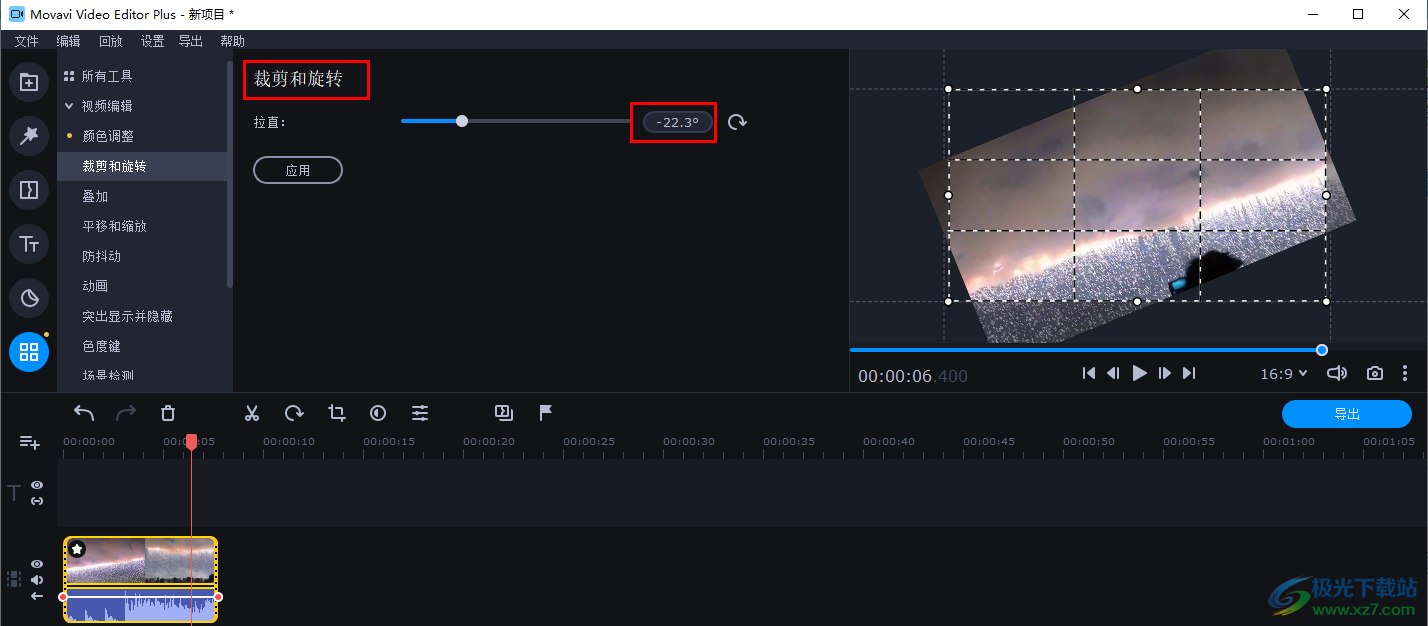Mute the video track audio

[x=37, y=580]
